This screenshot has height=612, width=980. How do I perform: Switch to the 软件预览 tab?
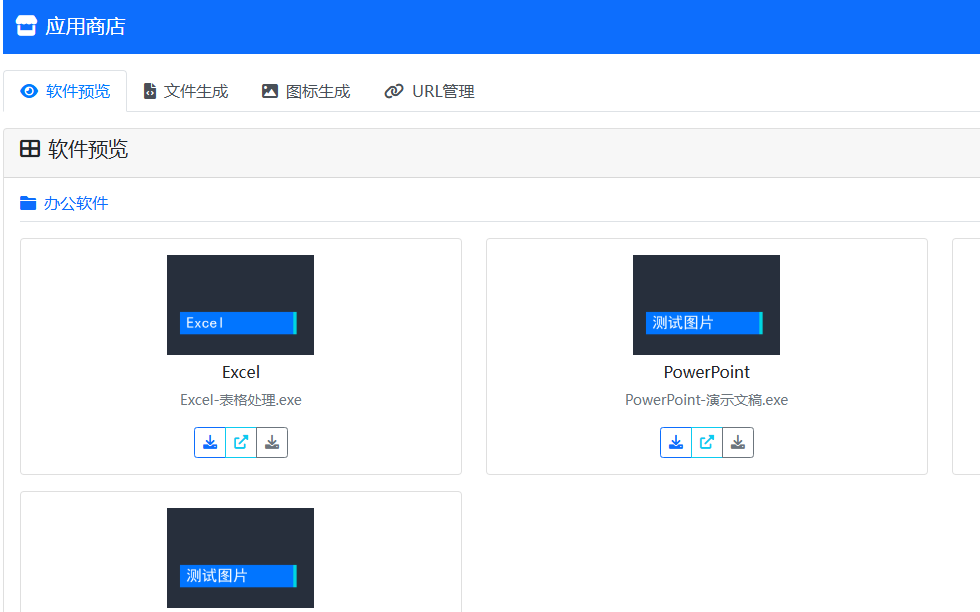[65, 91]
